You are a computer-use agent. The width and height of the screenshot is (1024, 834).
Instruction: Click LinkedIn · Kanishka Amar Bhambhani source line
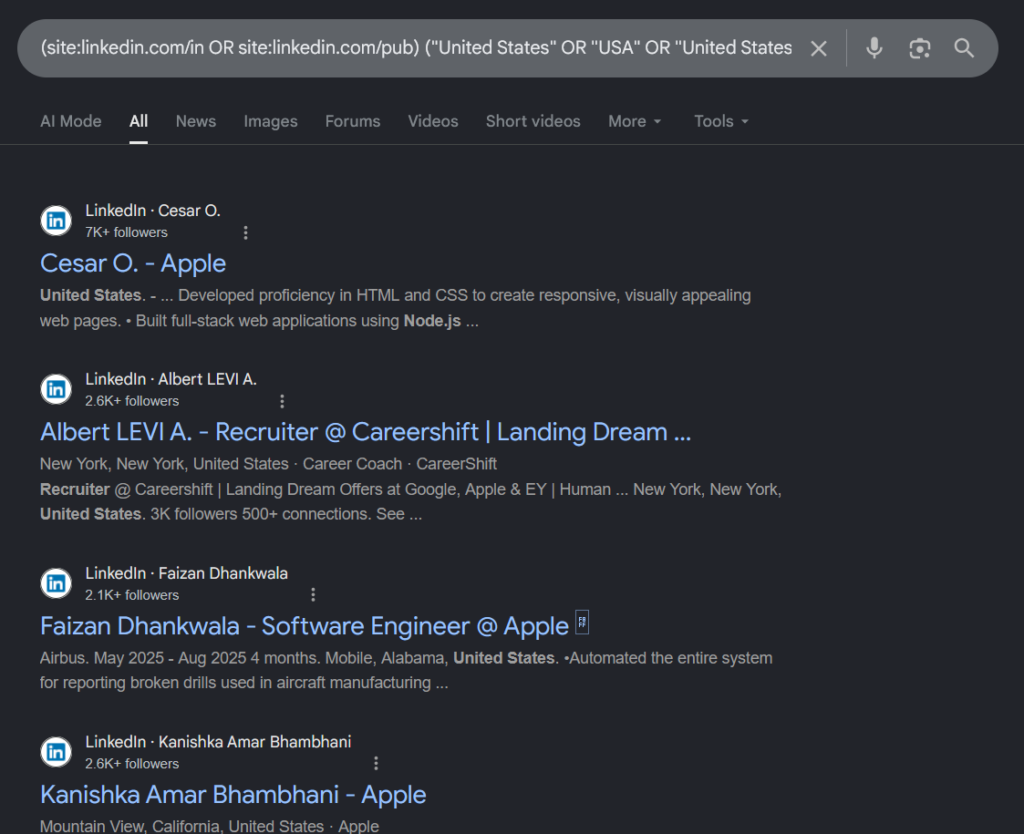(218, 741)
